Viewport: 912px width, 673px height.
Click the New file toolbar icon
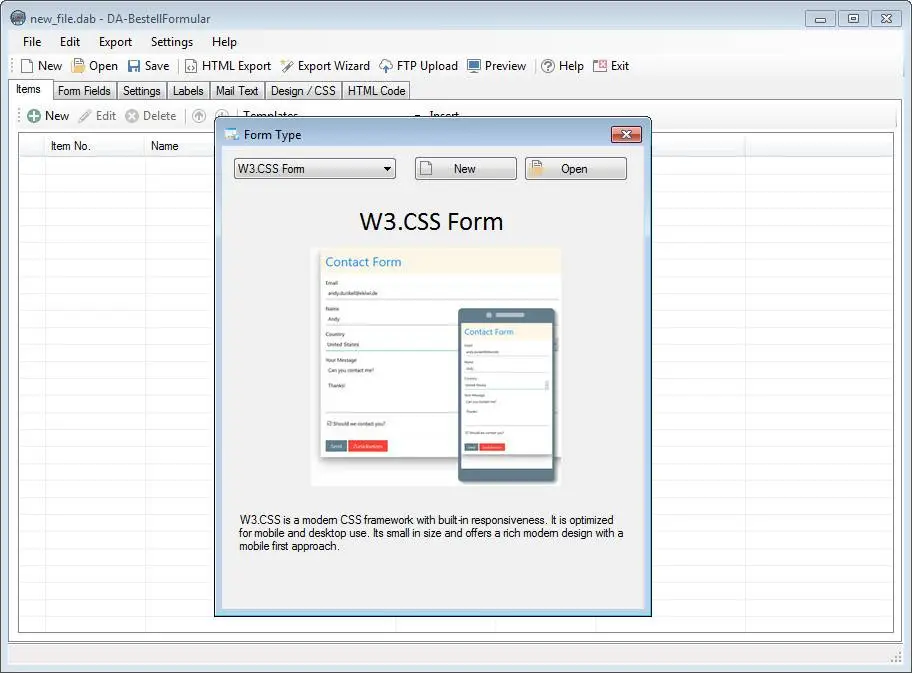click(27, 66)
